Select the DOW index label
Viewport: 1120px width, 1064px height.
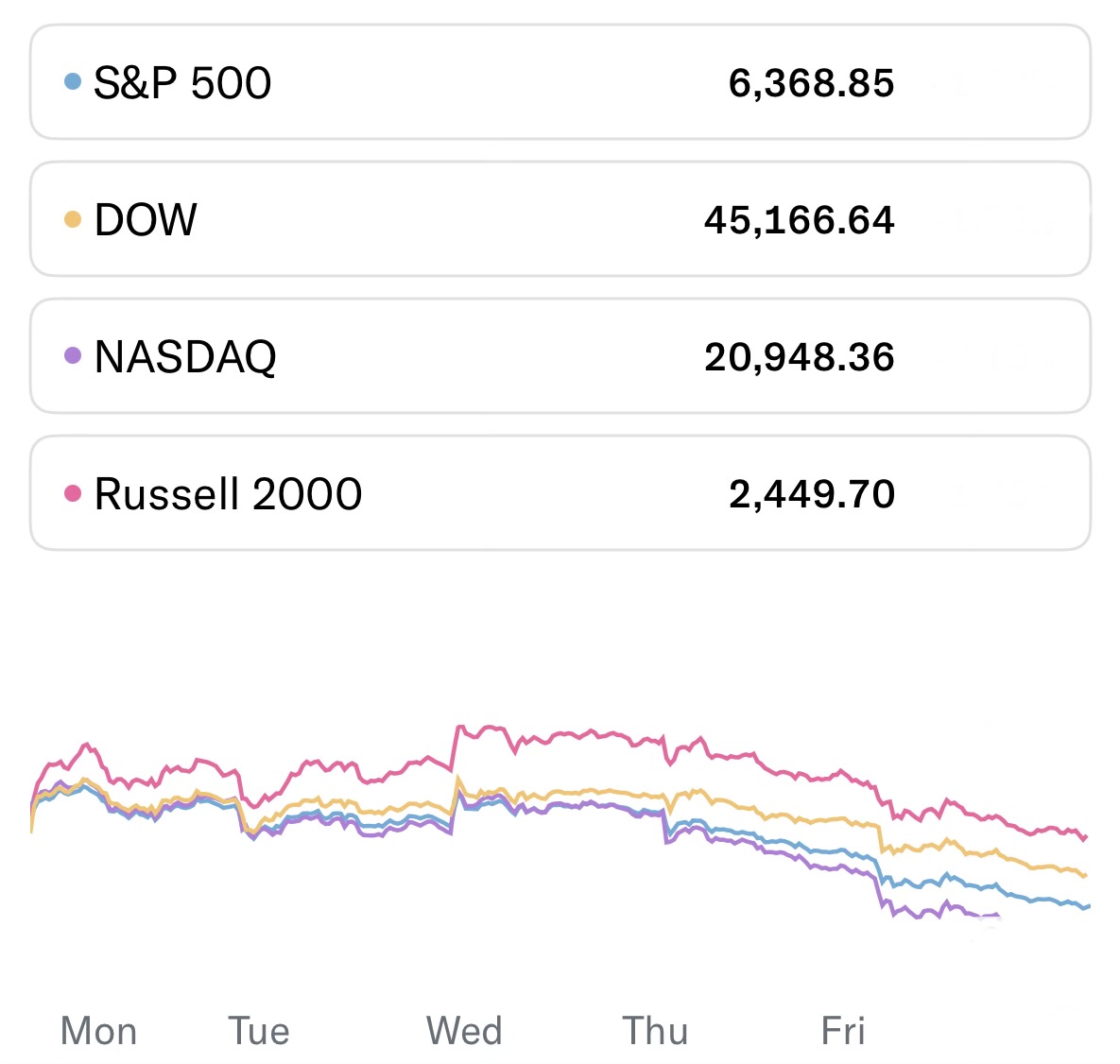click(146, 220)
